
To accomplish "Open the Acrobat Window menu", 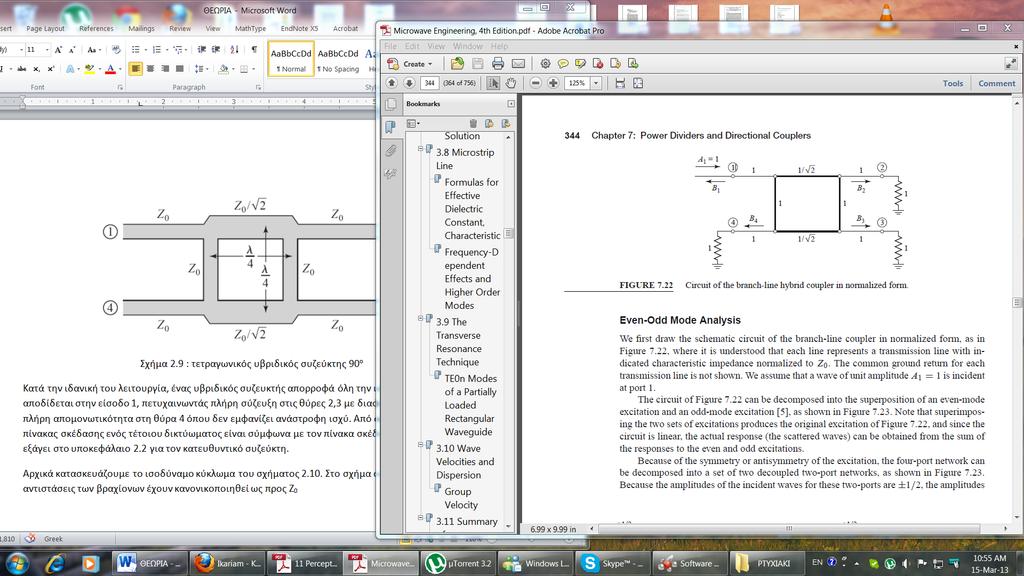I will pos(468,46).
